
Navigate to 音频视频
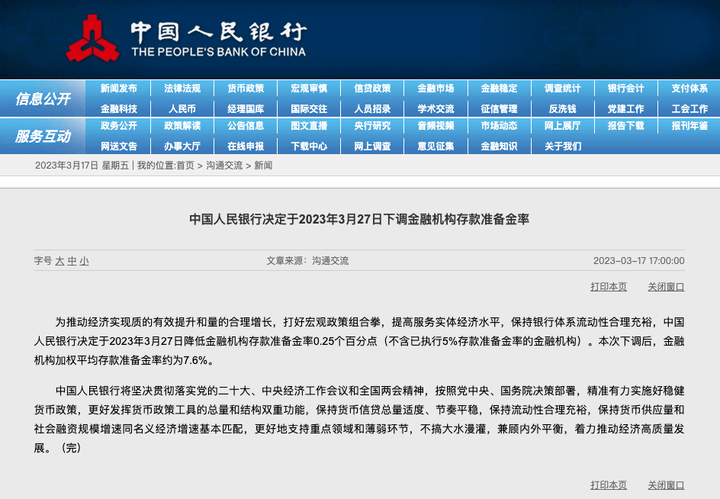click(436, 126)
